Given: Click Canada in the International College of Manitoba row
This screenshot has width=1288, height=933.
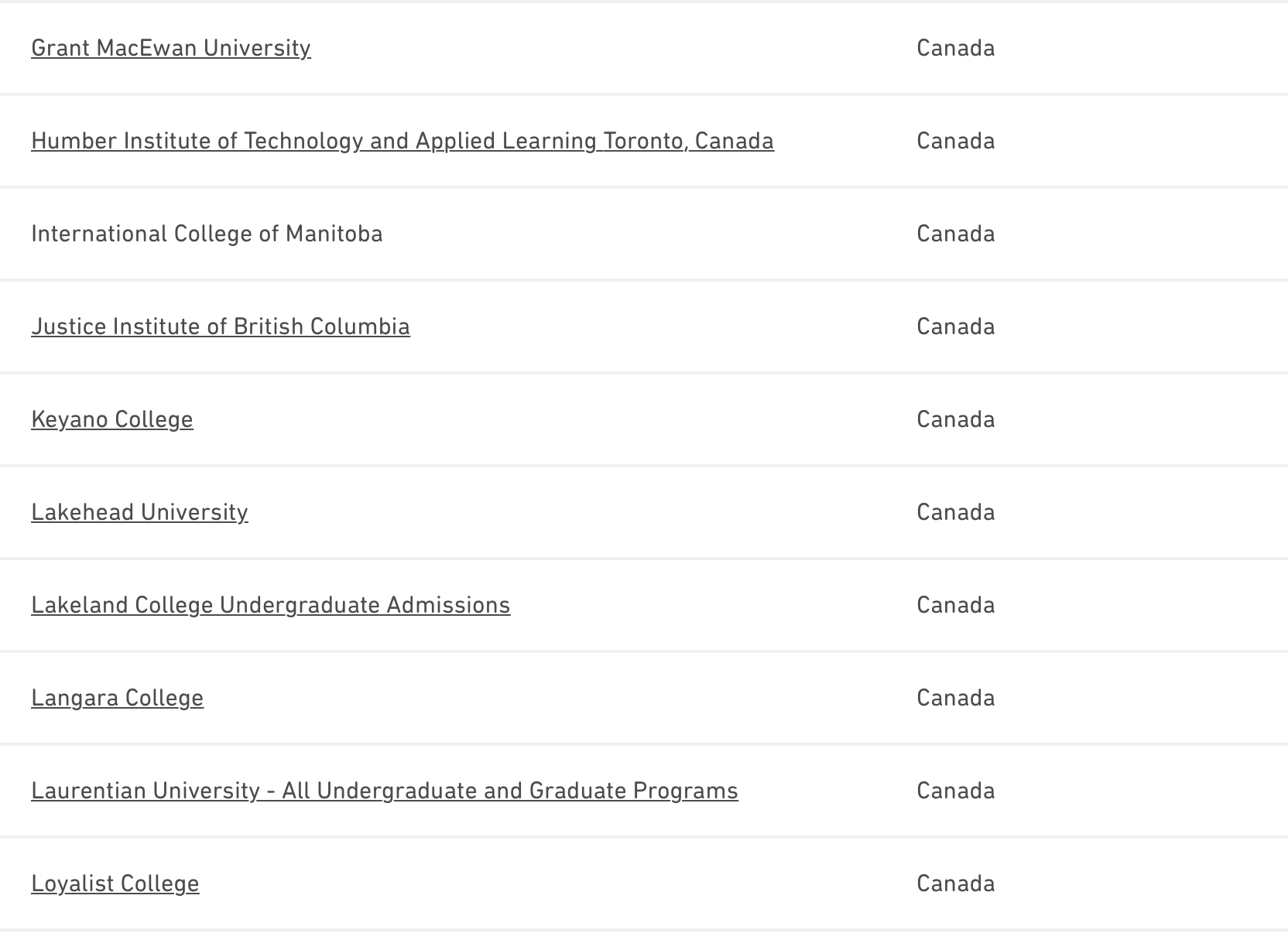Looking at the screenshot, I should tap(955, 234).
